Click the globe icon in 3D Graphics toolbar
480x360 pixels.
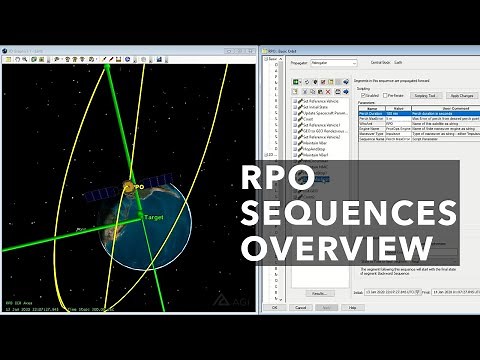[127, 59]
